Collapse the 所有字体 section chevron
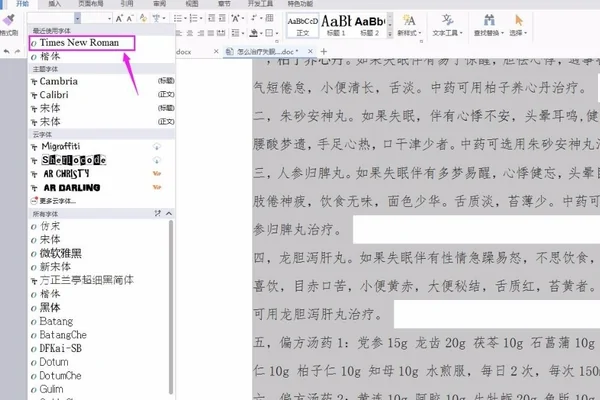600x400 pixels. tap(169, 214)
